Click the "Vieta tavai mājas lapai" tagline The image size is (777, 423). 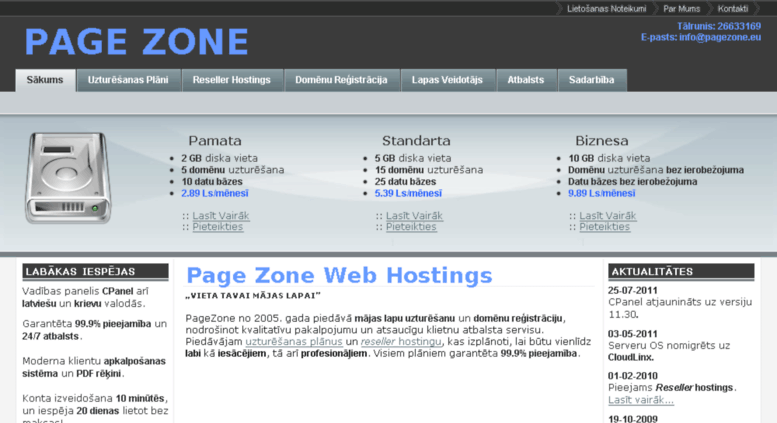(253, 296)
